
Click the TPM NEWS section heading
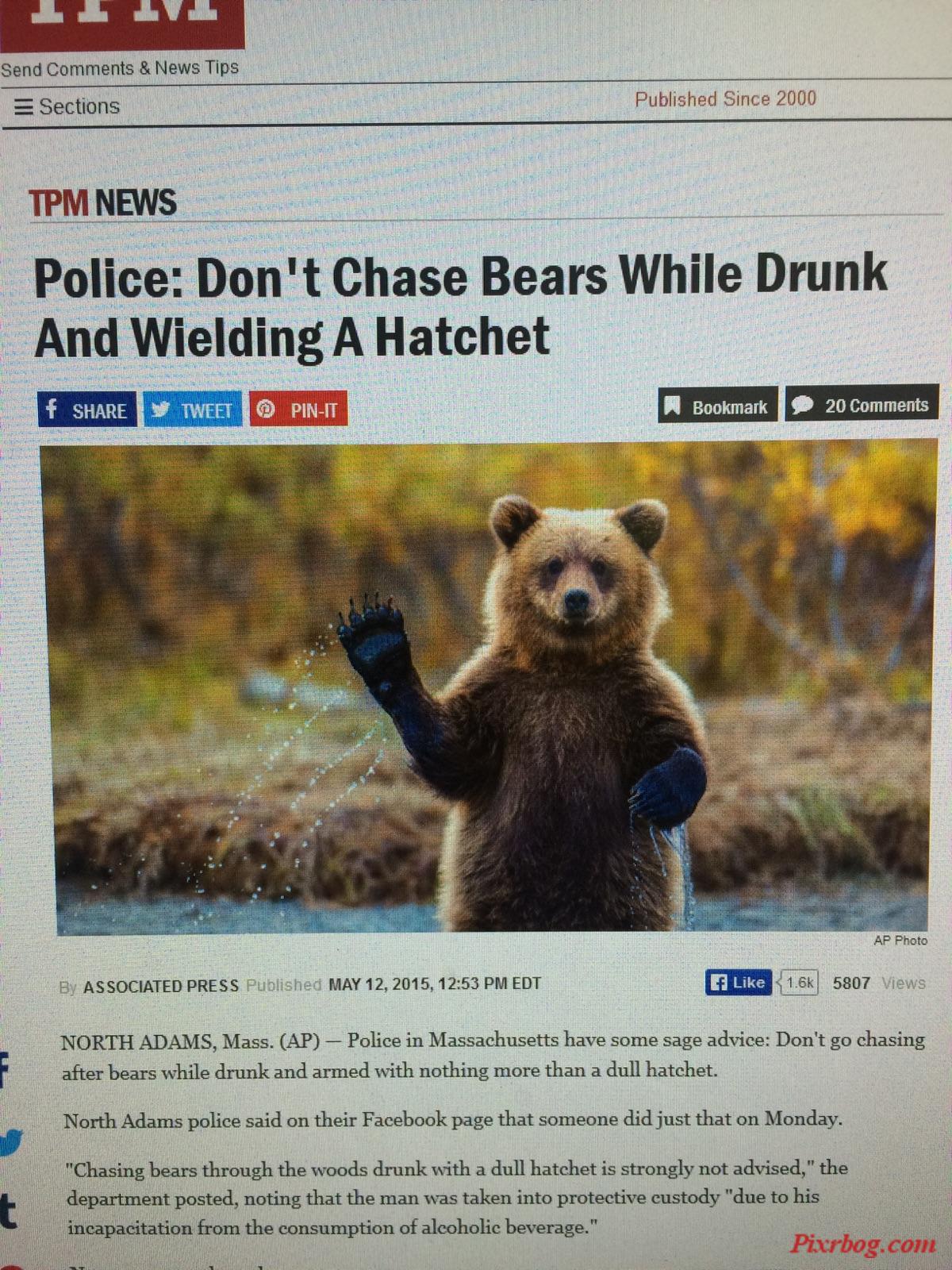click(103, 203)
